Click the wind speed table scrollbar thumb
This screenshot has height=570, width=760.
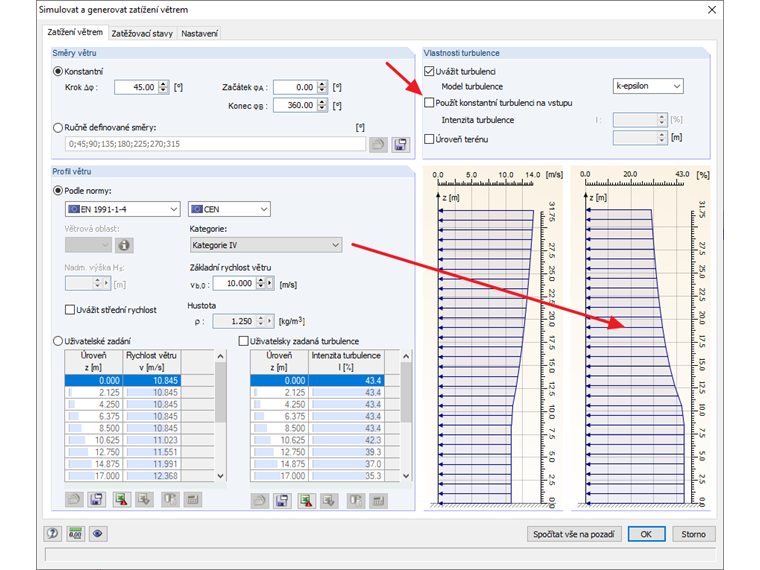(221, 392)
